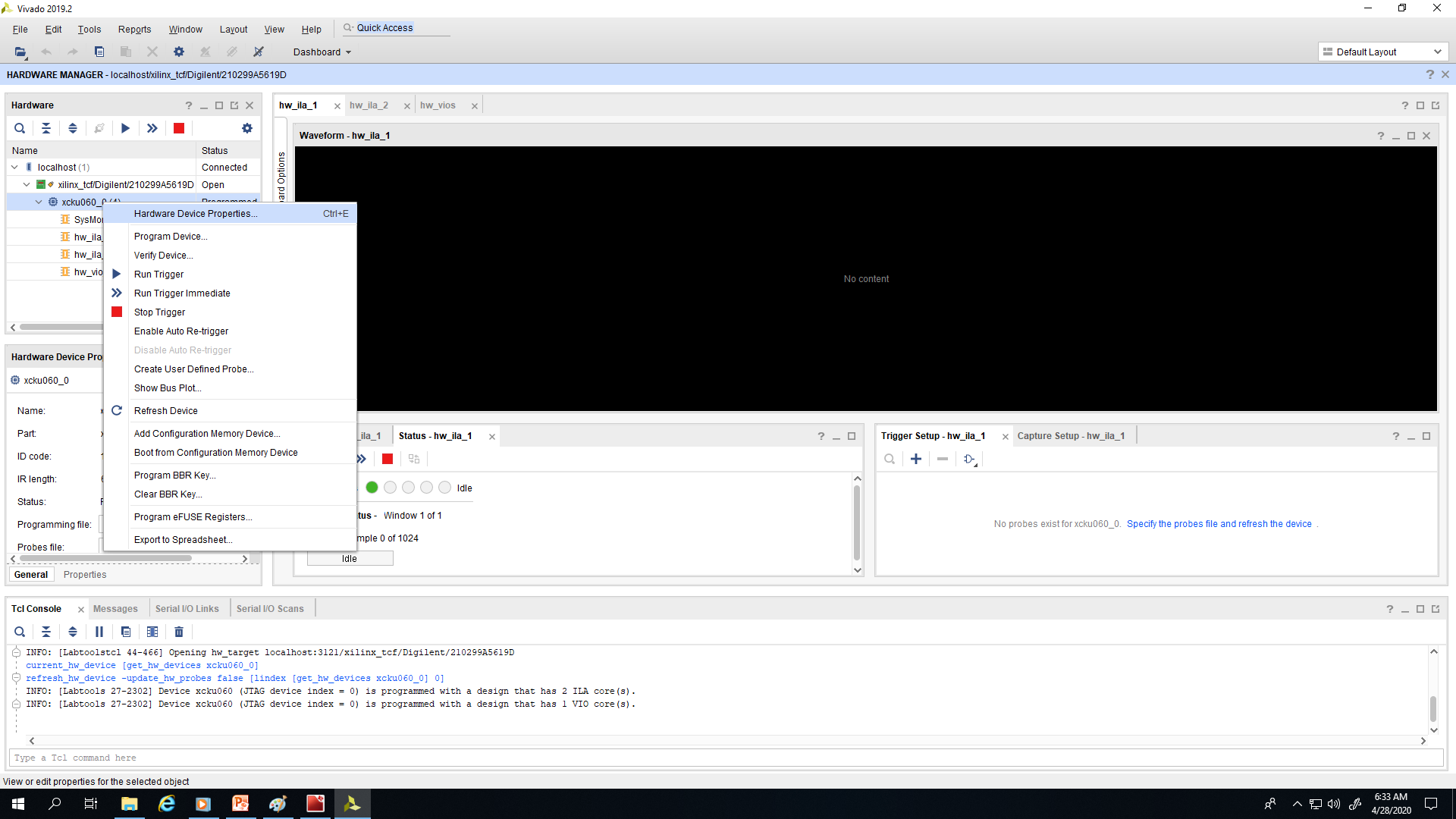Search the Tcl Console
This screenshot has width=1456, height=819.
(20, 632)
